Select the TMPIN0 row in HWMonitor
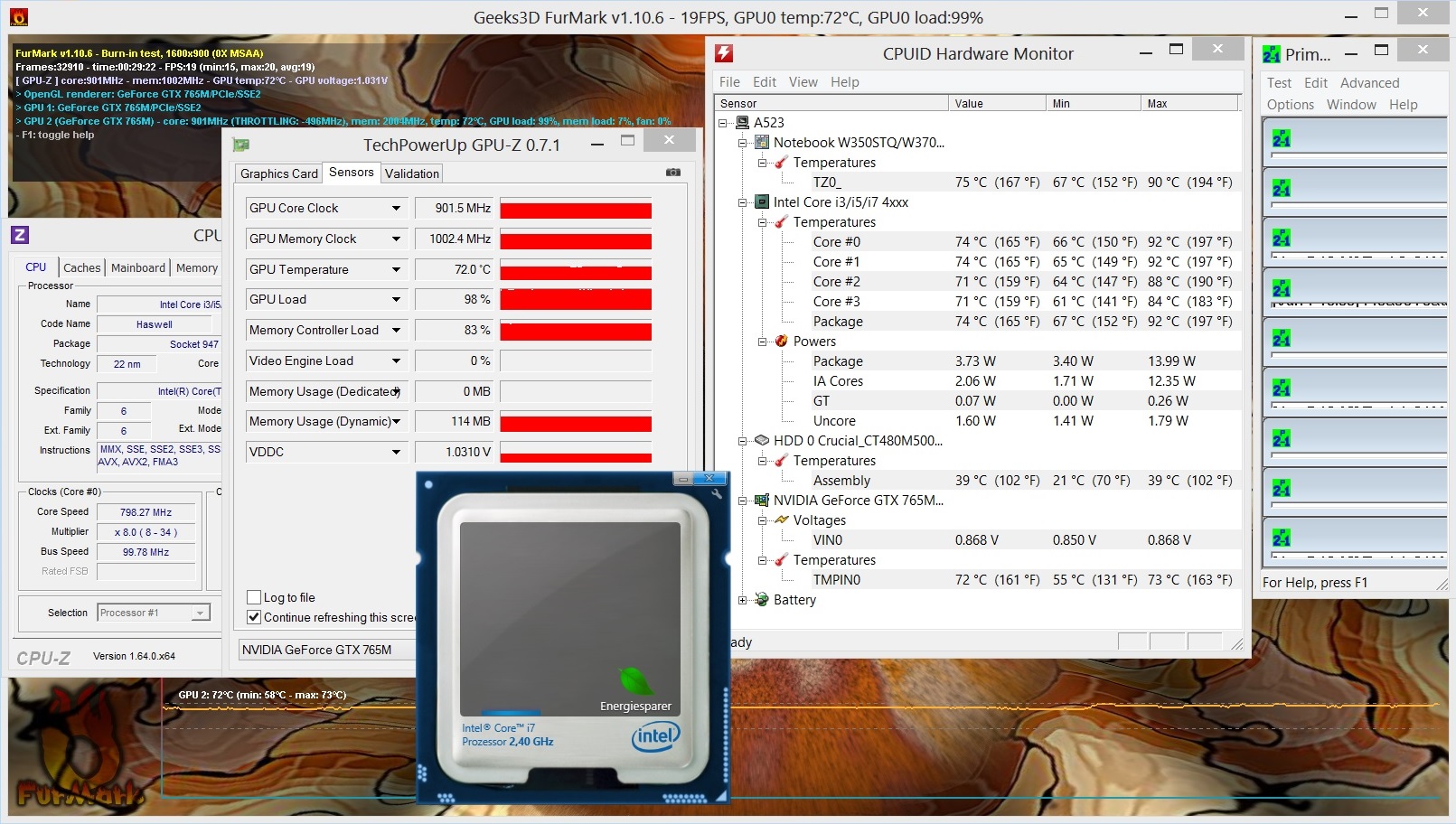This screenshot has height=824, width=1456. tap(979, 579)
